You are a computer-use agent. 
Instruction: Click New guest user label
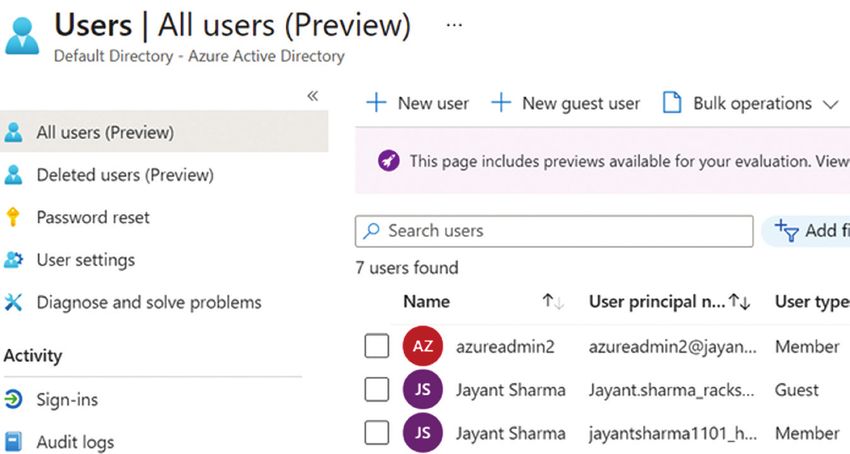(581, 103)
